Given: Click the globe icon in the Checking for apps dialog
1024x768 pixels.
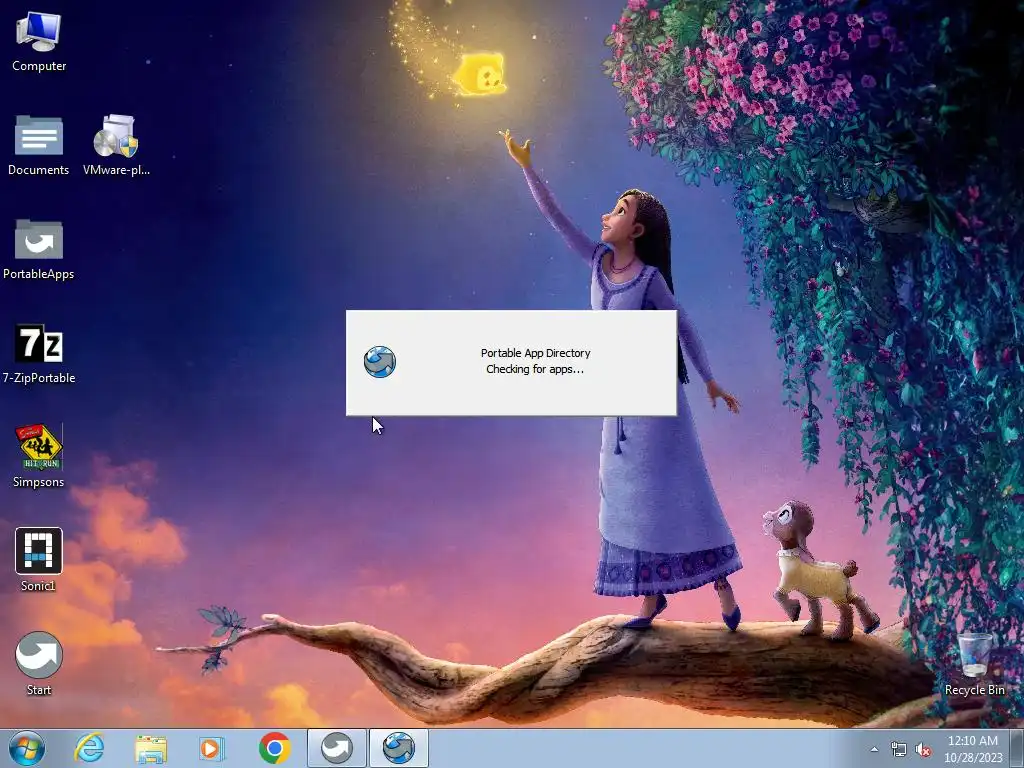Looking at the screenshot, I should (x=379, y=362).
